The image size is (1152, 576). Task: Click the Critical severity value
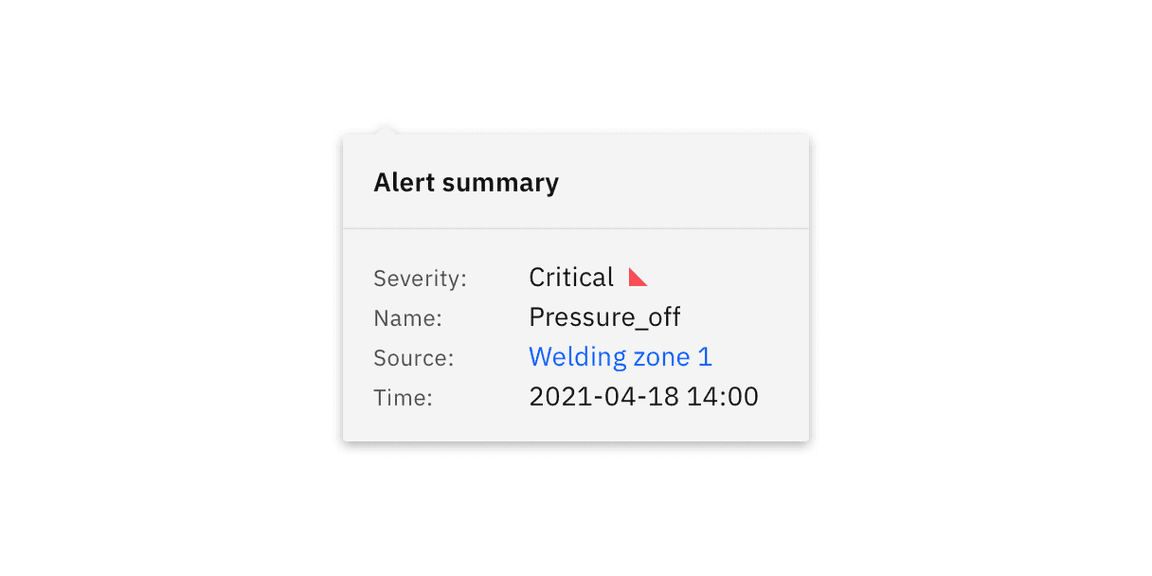pos(570,277)
